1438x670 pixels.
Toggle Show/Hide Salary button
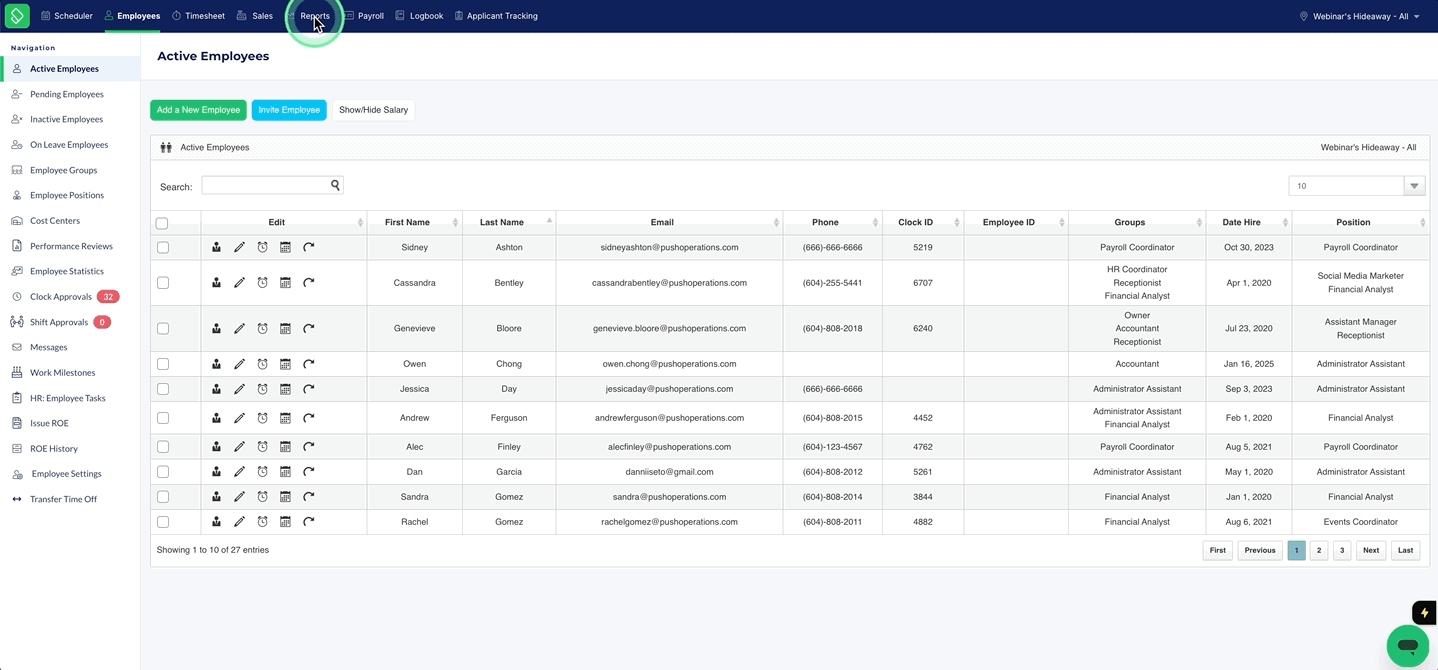tap(373, 110)
